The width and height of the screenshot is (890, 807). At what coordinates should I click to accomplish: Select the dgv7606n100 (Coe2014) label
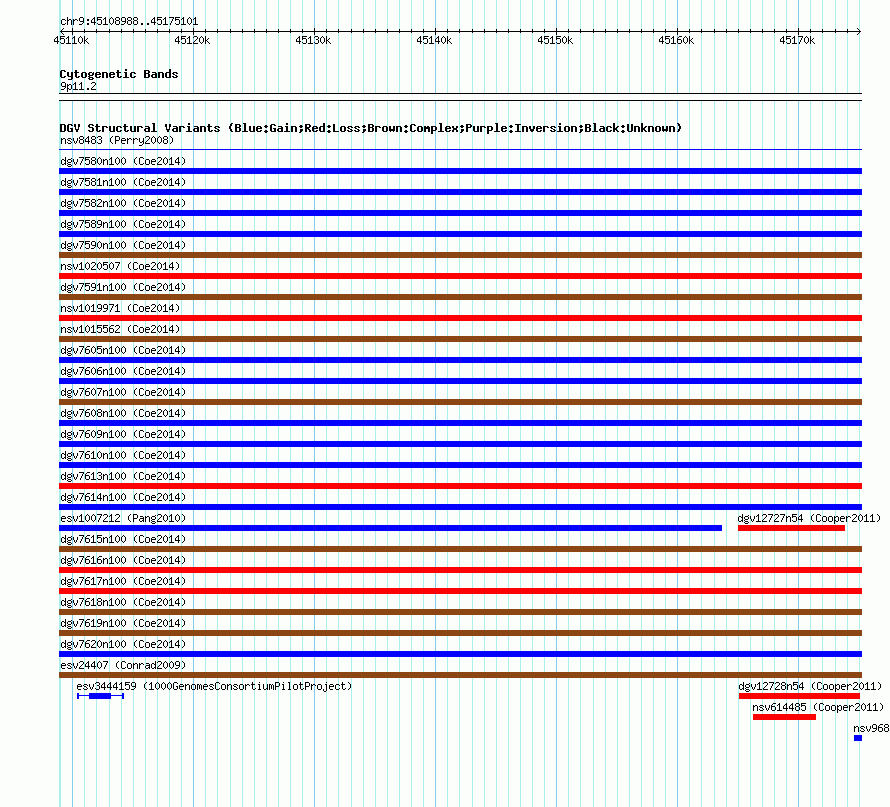coord(123,371)
